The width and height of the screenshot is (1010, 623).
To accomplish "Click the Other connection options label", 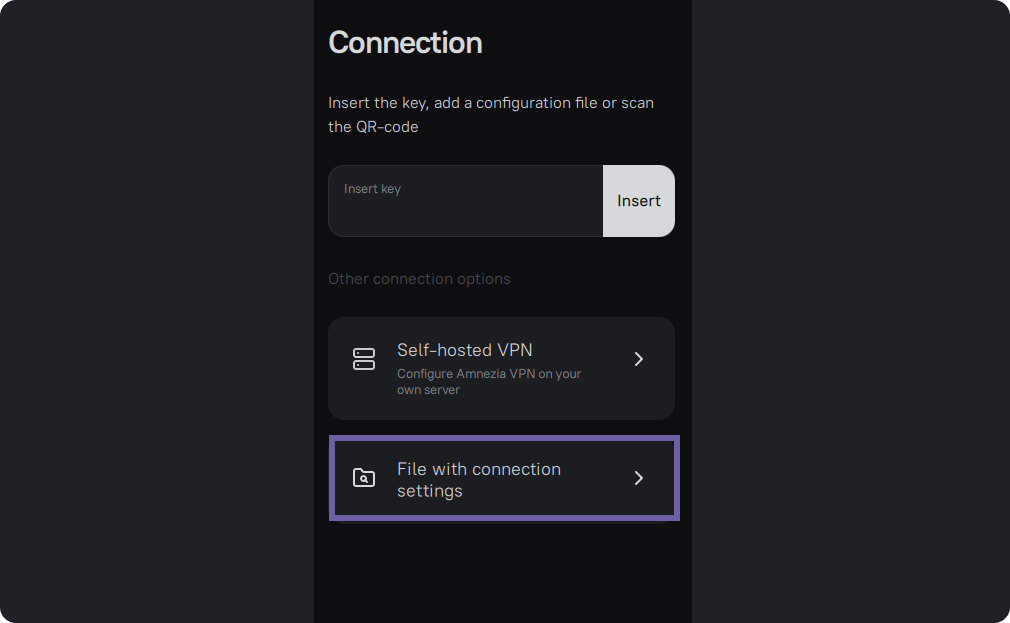I will [x=419, y=279].
